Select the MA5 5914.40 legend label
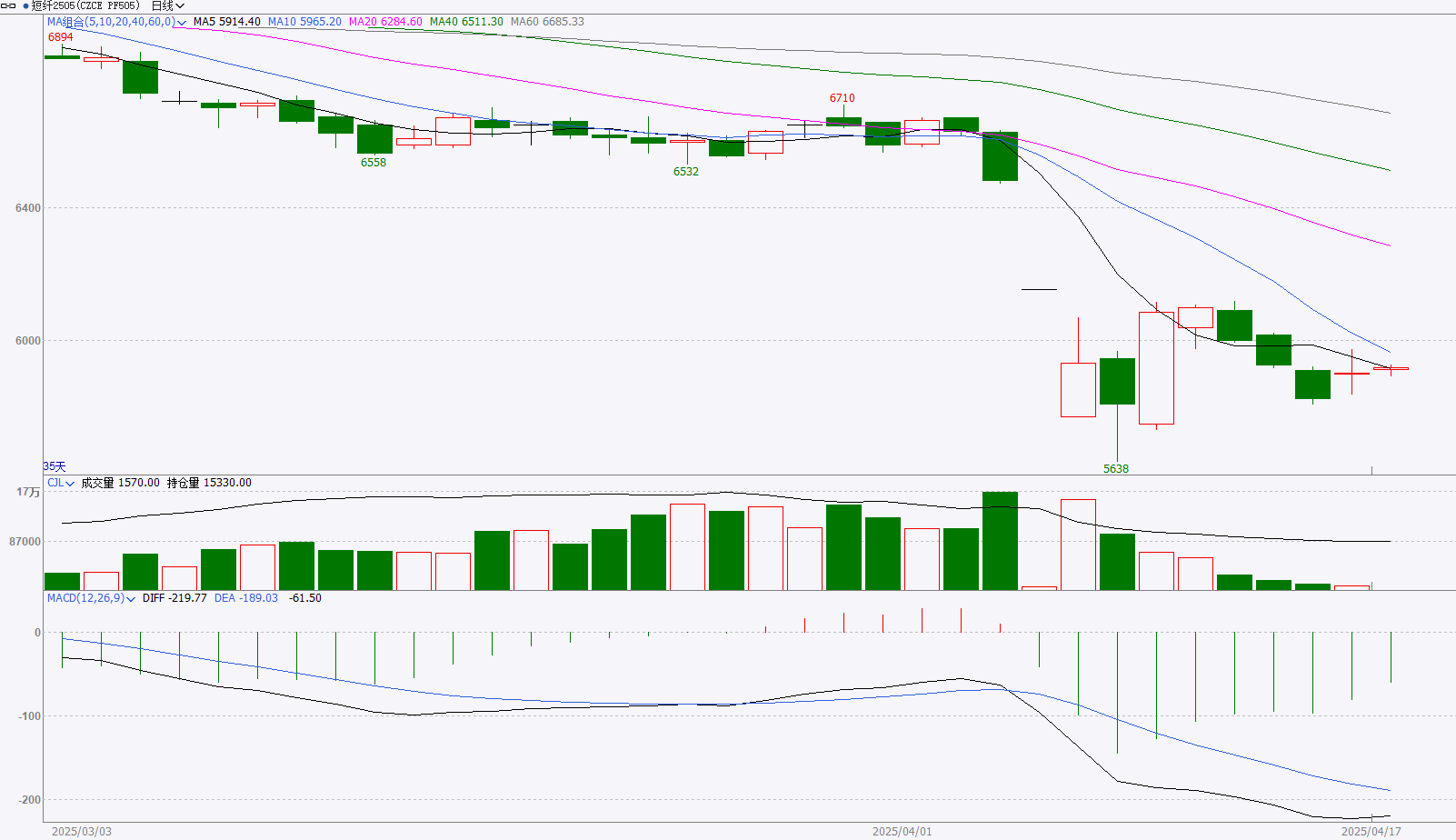 point(226,22)
